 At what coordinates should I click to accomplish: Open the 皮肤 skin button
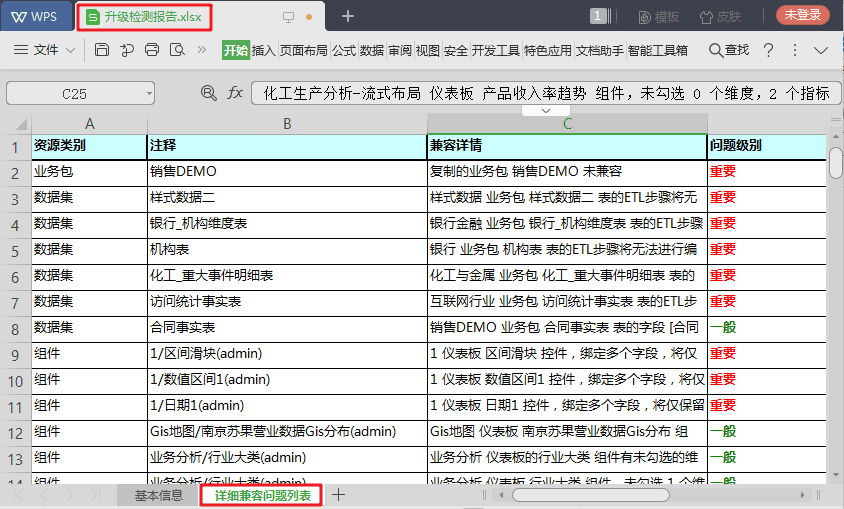[x=720, y=17]
